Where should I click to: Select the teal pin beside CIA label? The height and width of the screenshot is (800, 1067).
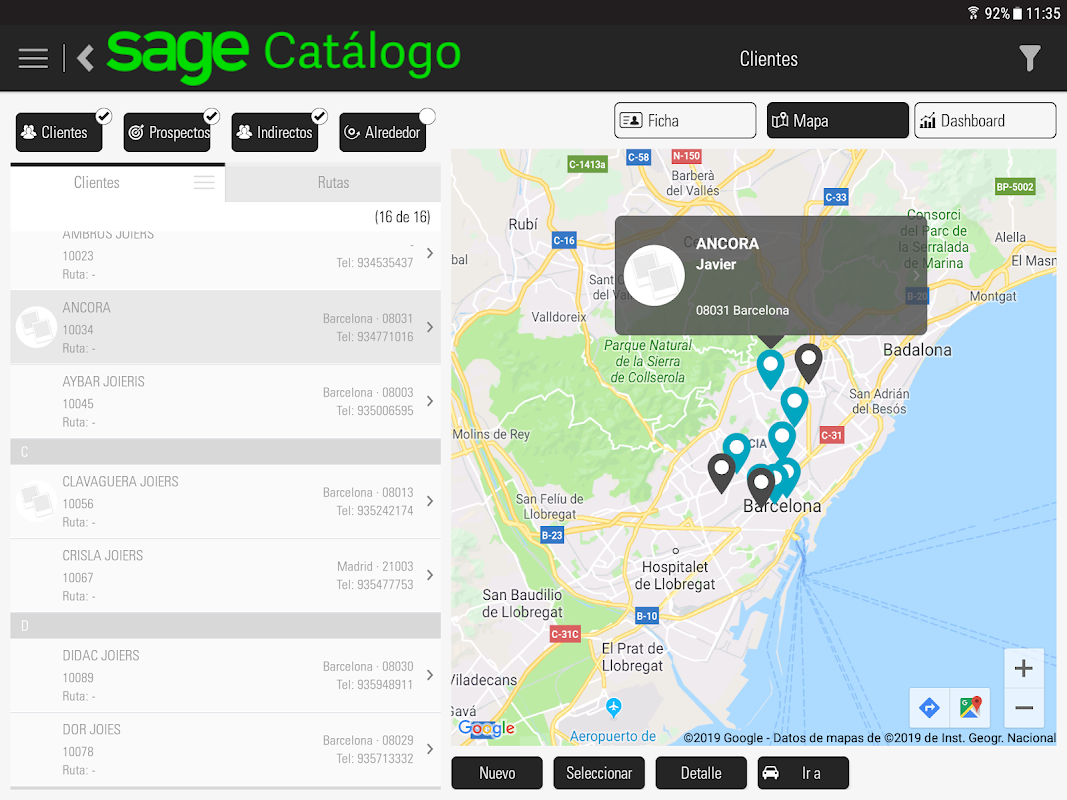[x=736, y=450]
